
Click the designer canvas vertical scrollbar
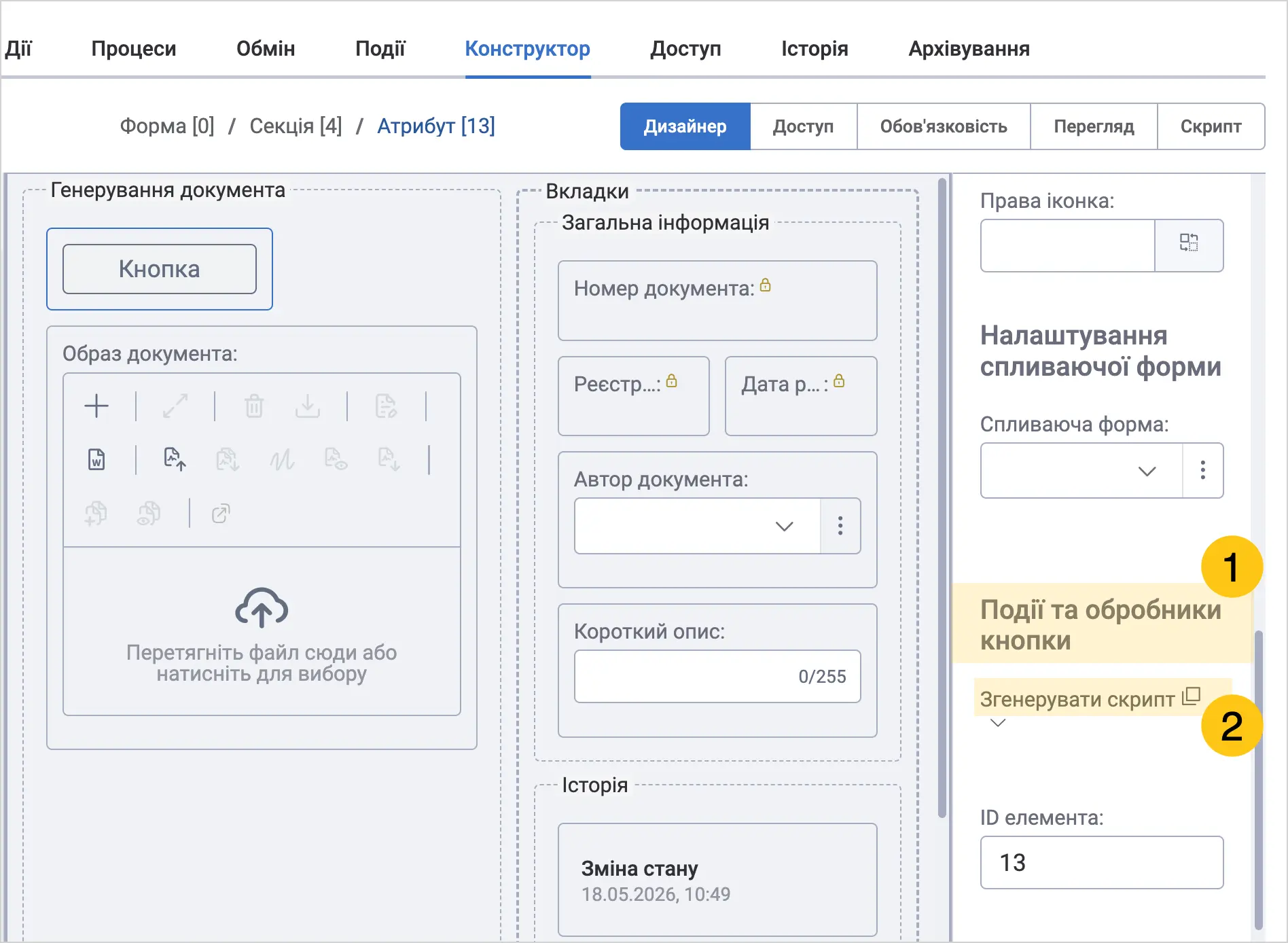click(x=942, y=497)
